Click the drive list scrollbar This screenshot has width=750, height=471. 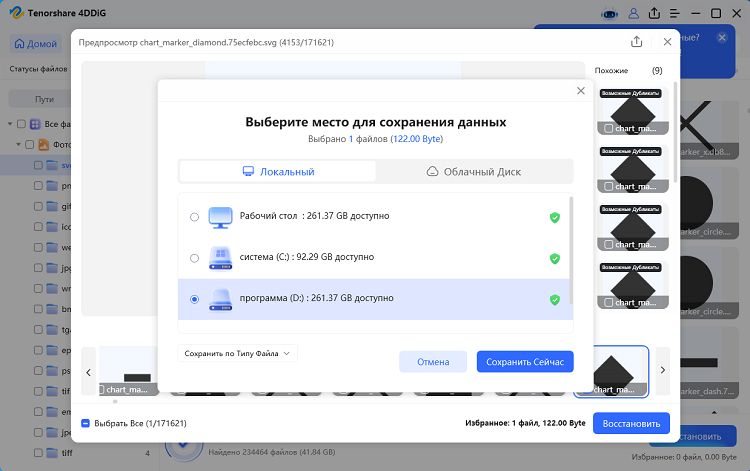pyautogui.click(x=571, y=250)
